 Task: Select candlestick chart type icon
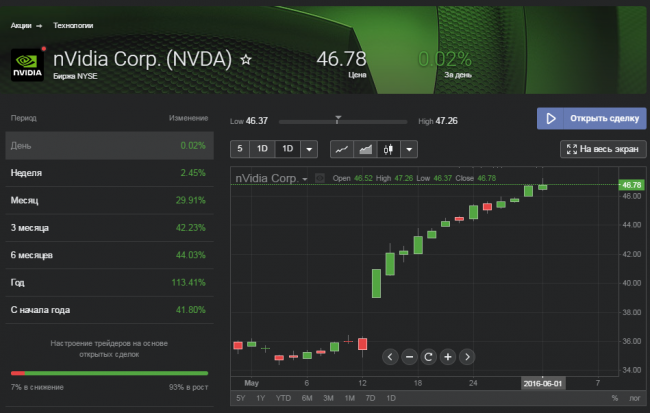point(388,149)
